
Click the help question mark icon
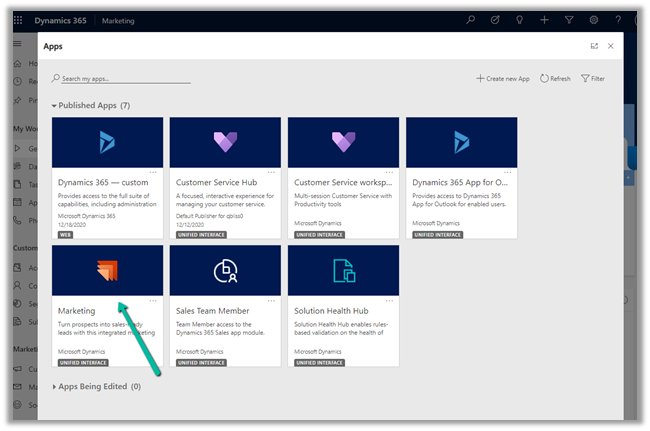point(617,20)
